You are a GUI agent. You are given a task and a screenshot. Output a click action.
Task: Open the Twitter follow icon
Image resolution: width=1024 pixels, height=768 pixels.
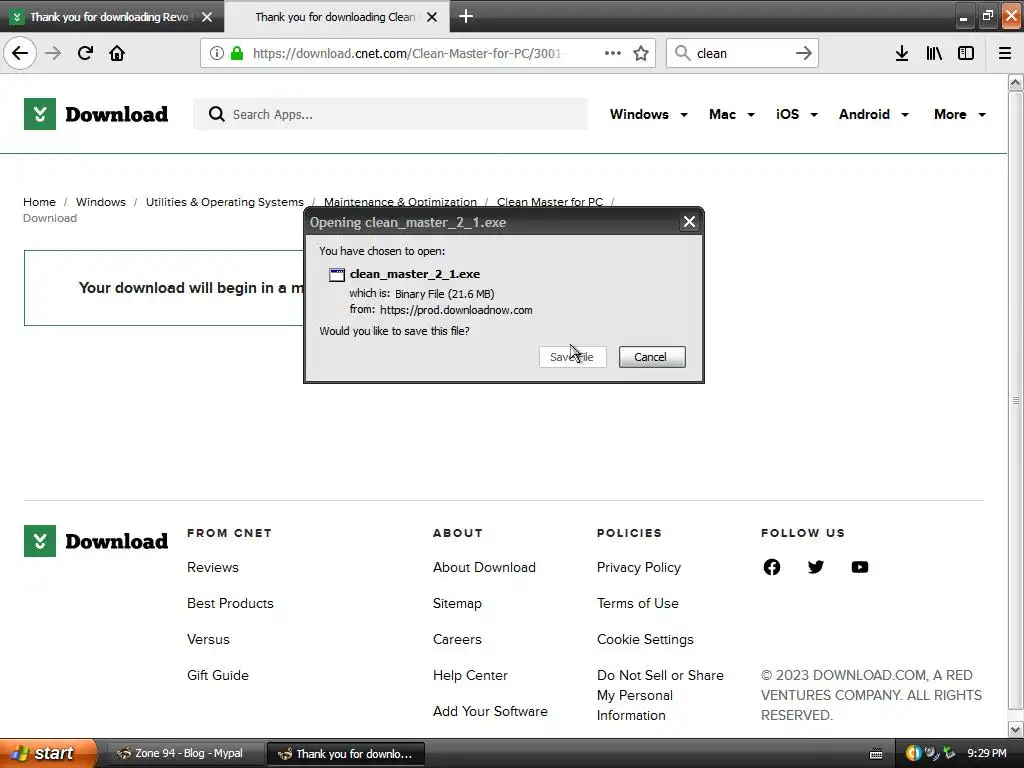(816, 567)
